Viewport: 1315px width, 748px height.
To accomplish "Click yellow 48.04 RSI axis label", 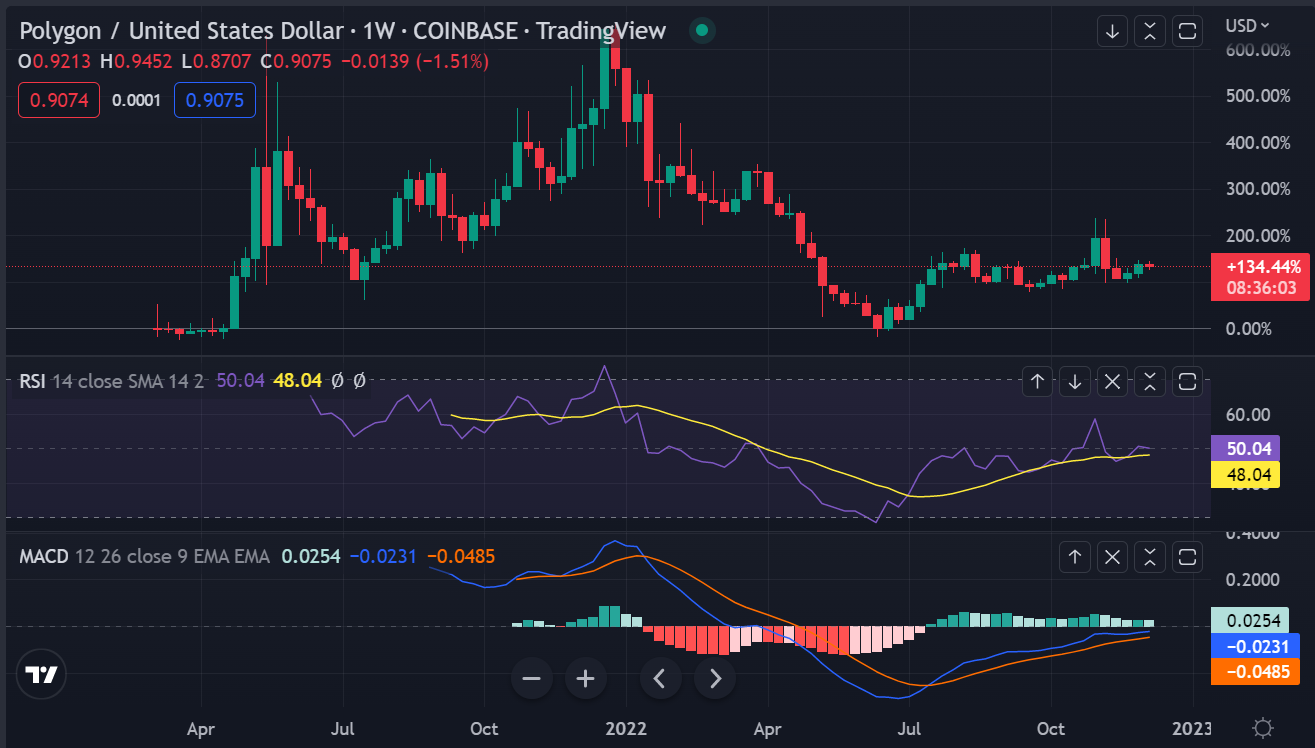I will [x=1246, y=475].
